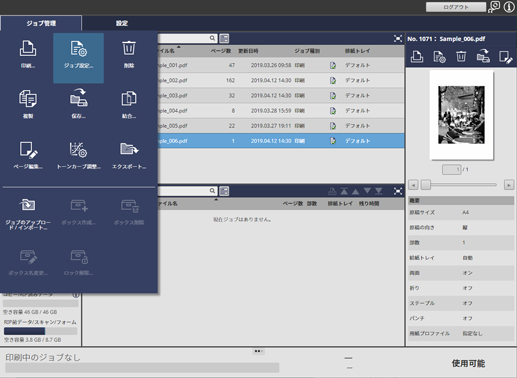
Task: Click the A4 value of 原稿サイズ
Action: tap(465, 212)
